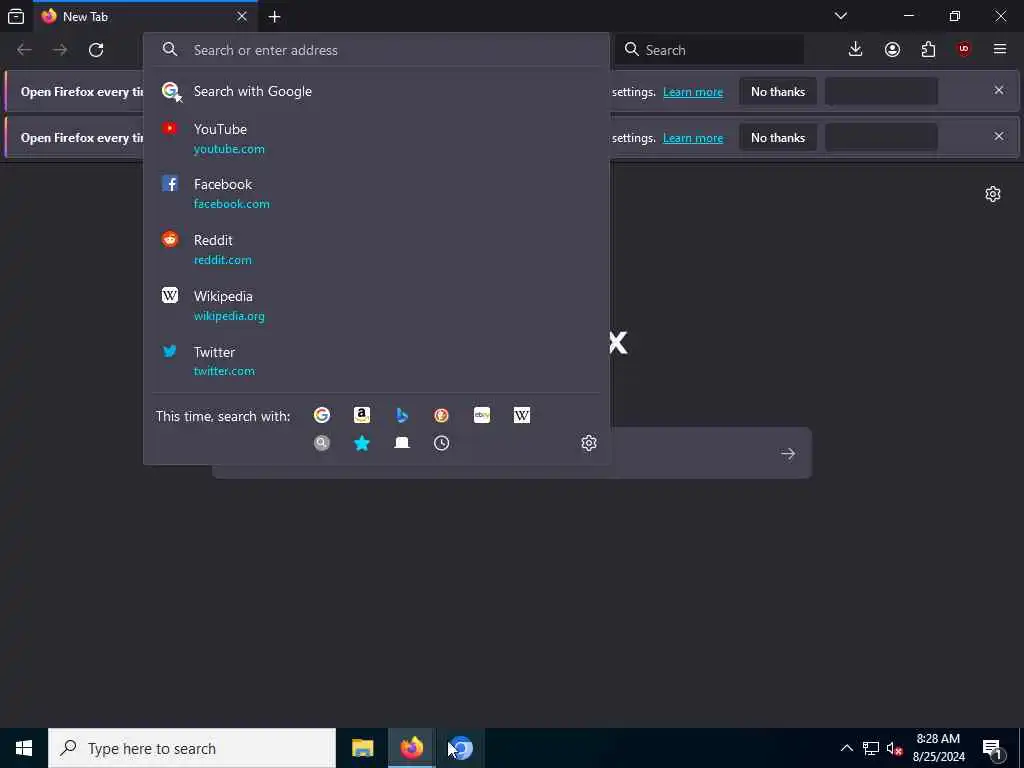Click the network tray icon
This screenshot has height=768, width=1024.
click(871, 748)
